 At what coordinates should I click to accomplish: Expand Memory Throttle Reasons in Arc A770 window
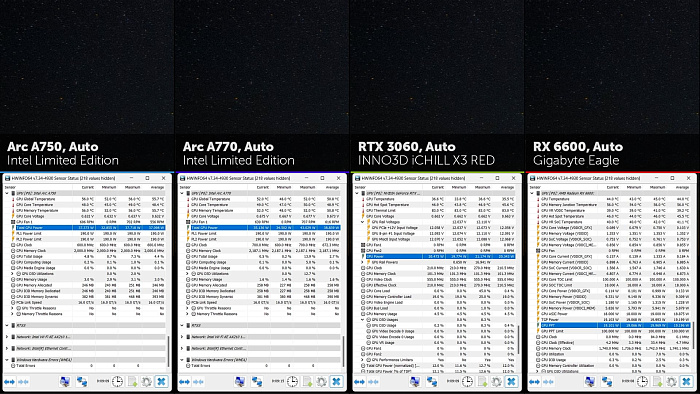pos(188,314)
